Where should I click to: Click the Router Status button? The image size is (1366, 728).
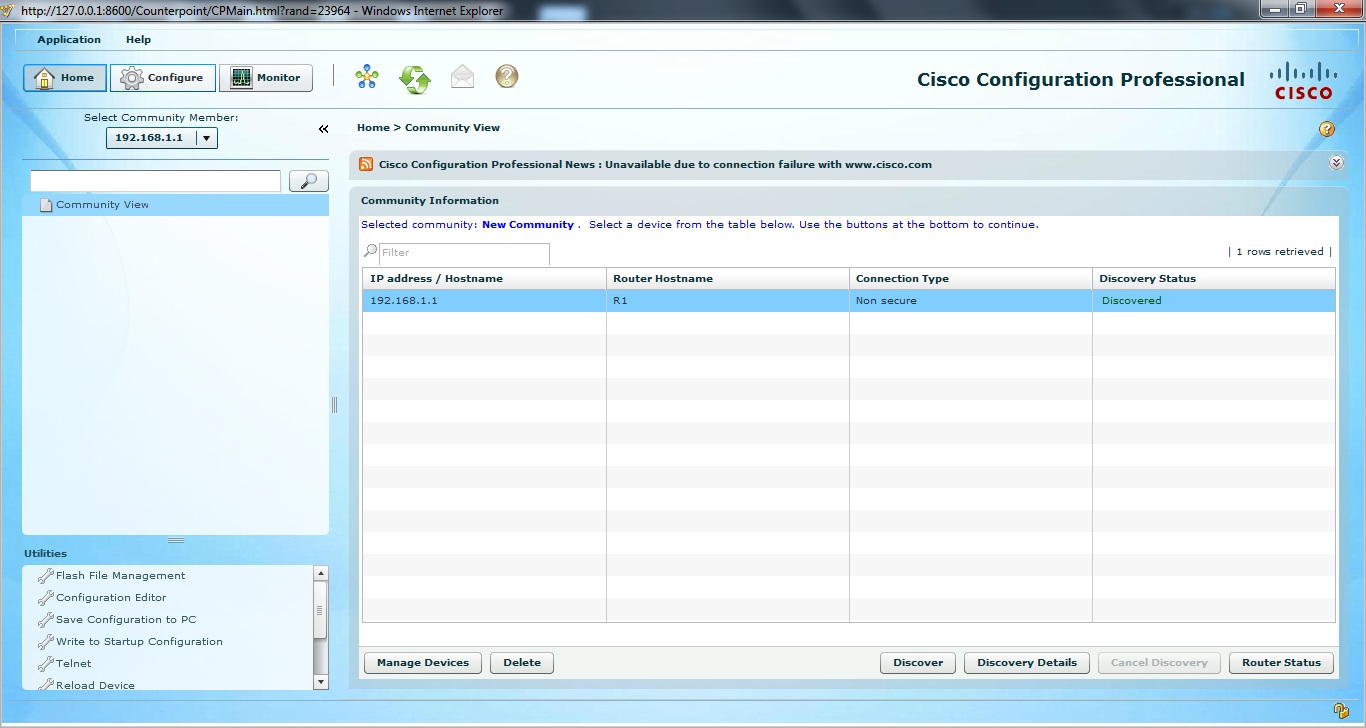click(1281, 662)
